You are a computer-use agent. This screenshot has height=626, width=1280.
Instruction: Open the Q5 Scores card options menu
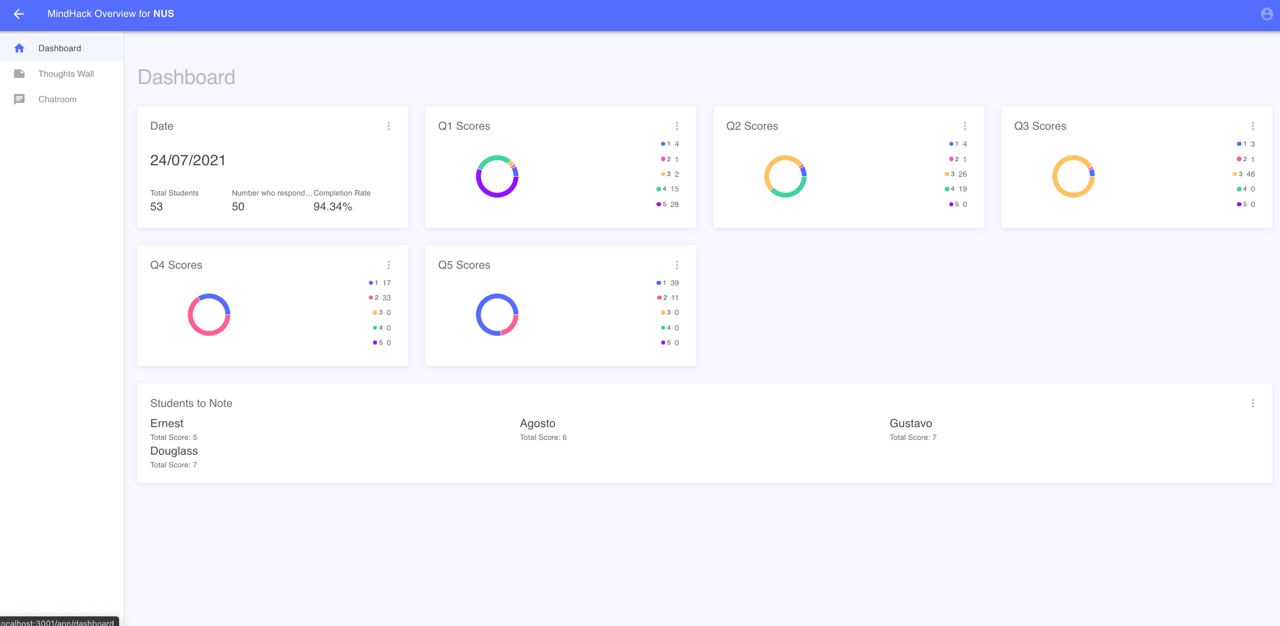(x=677, y=265)
